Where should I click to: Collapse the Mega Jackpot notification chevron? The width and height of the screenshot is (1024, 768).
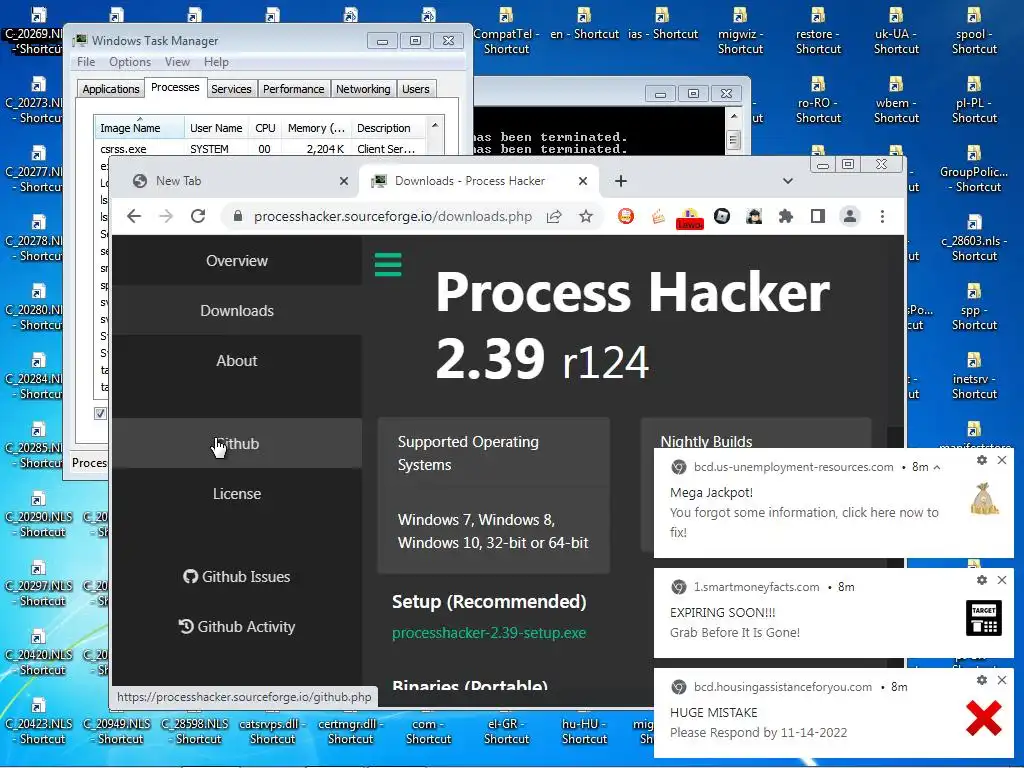(x=937, y=467)
